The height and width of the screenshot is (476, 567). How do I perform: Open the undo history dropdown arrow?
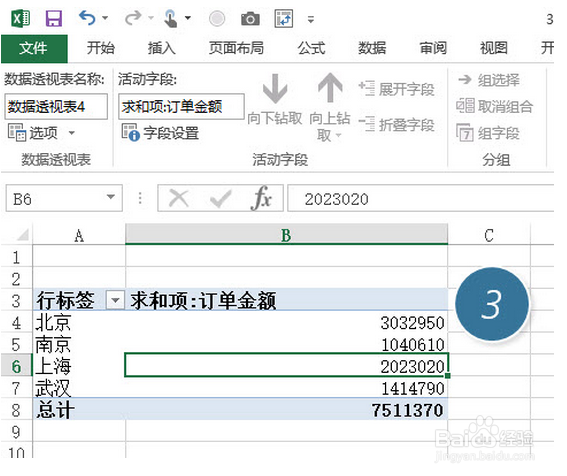(x=105, y=18)
